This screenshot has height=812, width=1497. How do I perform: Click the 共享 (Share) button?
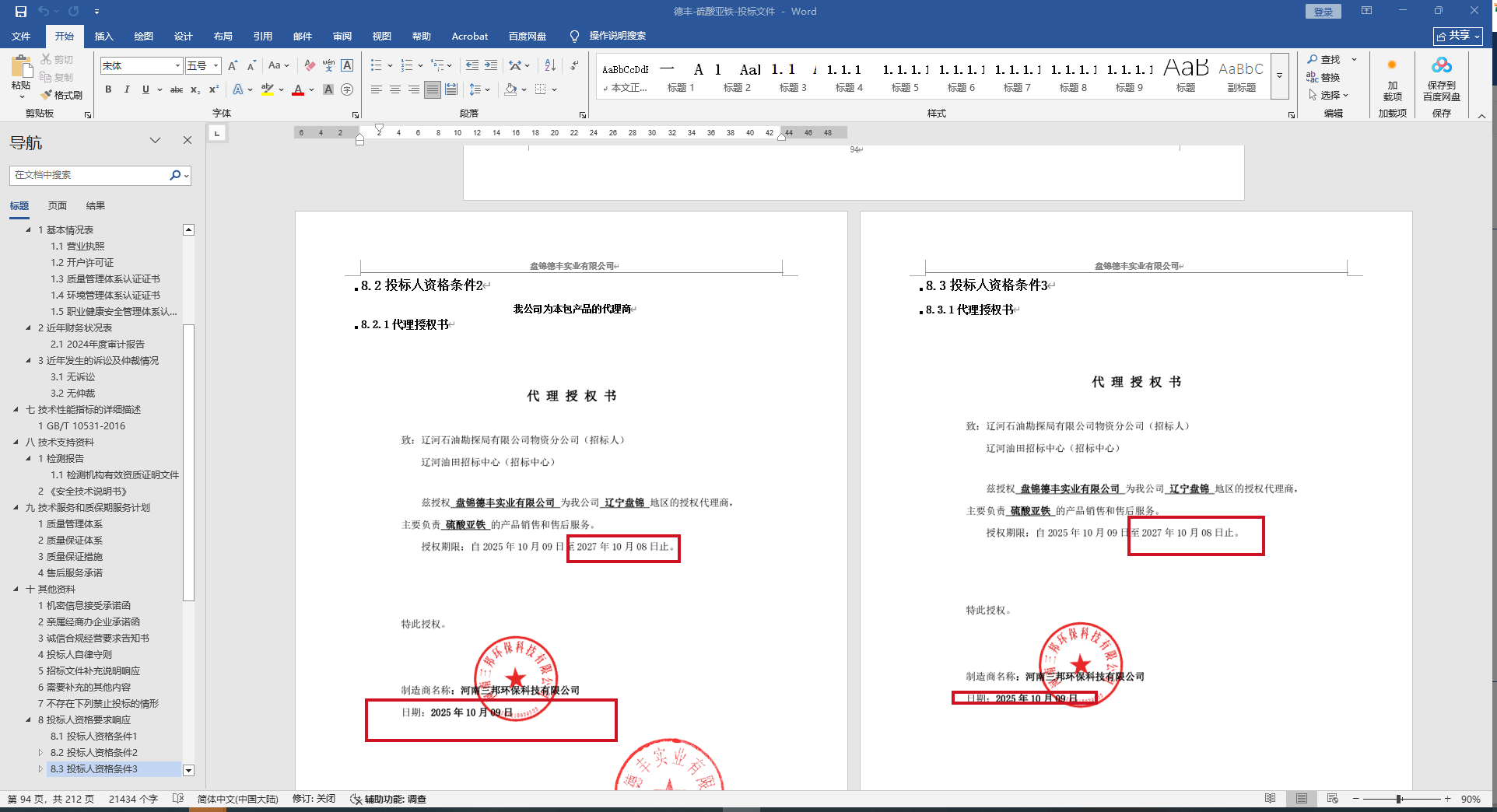coord(1458,36)
